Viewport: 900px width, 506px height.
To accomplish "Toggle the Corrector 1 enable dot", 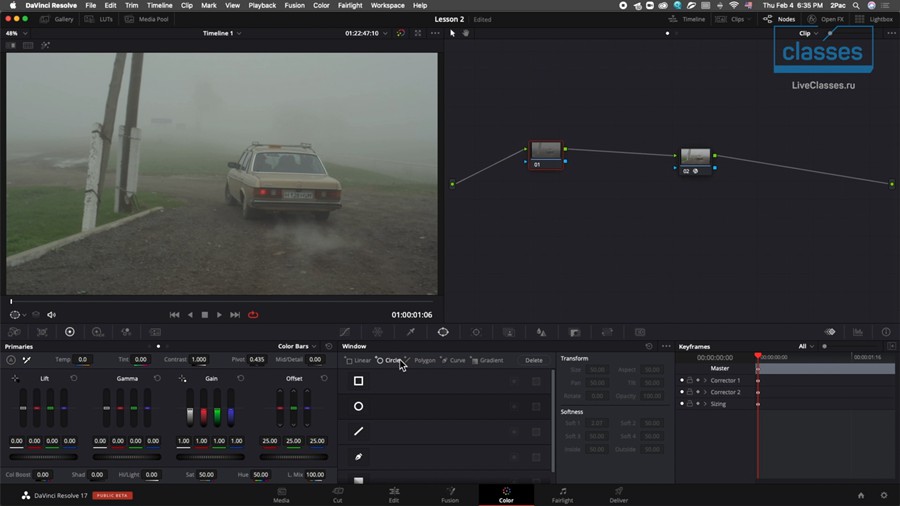I will (682, 380).
